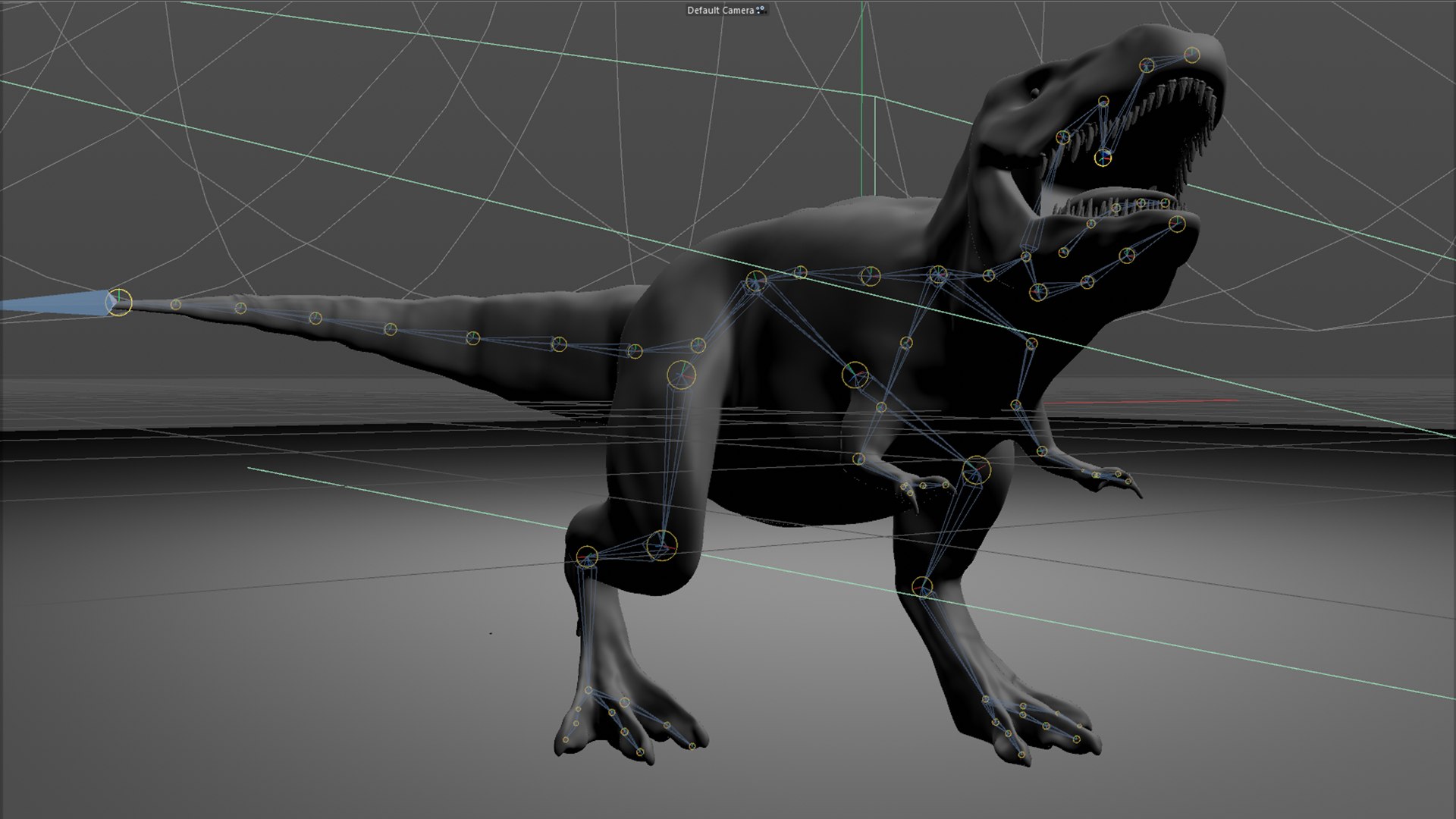Viewport: 1456px width, 819px height.
Task: Click the camera icon beside Default Camera
Action: [x=761, y=10]
